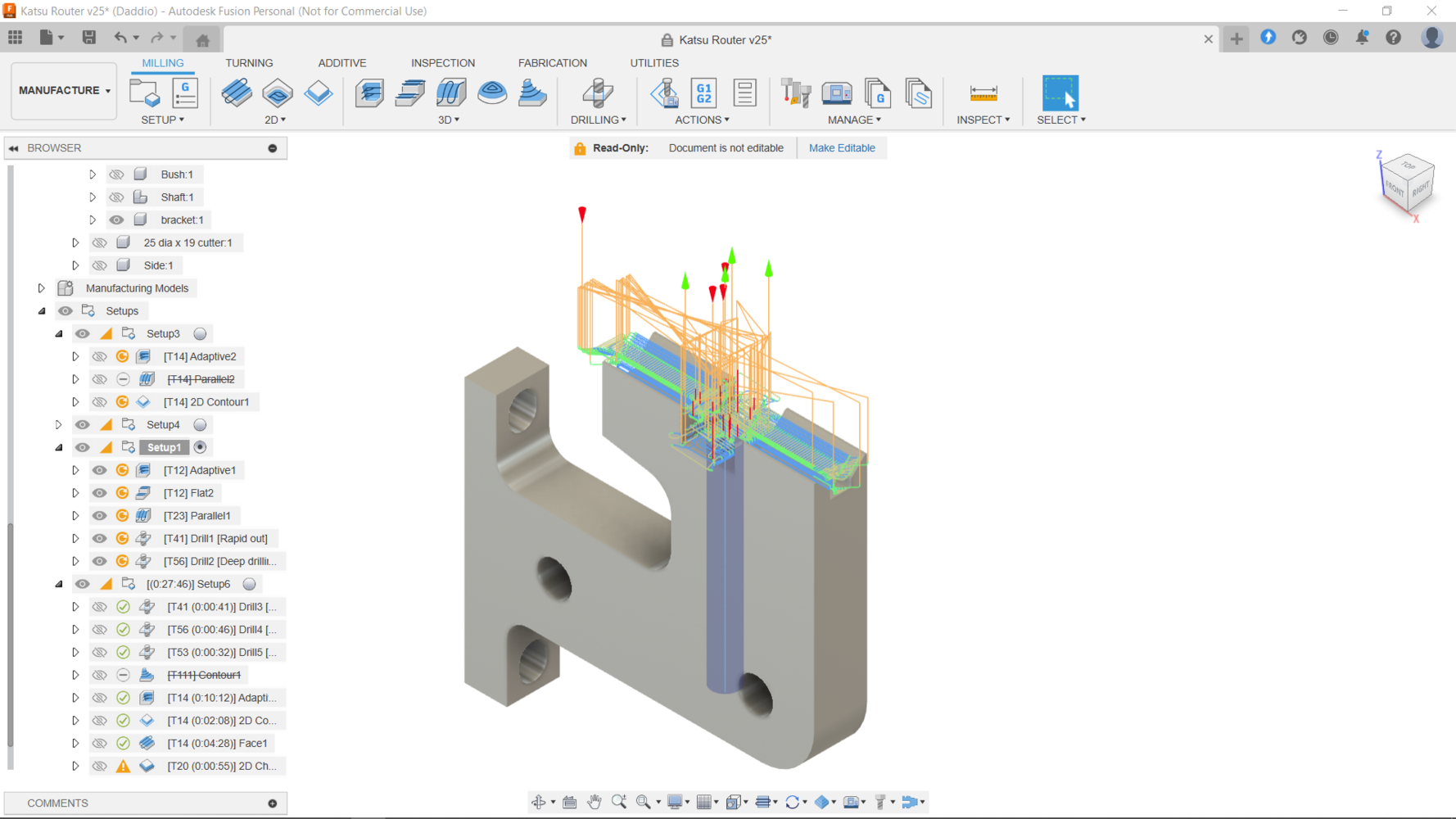Click the New Setup icon in toolbar
Viewport: 1456px width, 819px height.
(145, 93)
